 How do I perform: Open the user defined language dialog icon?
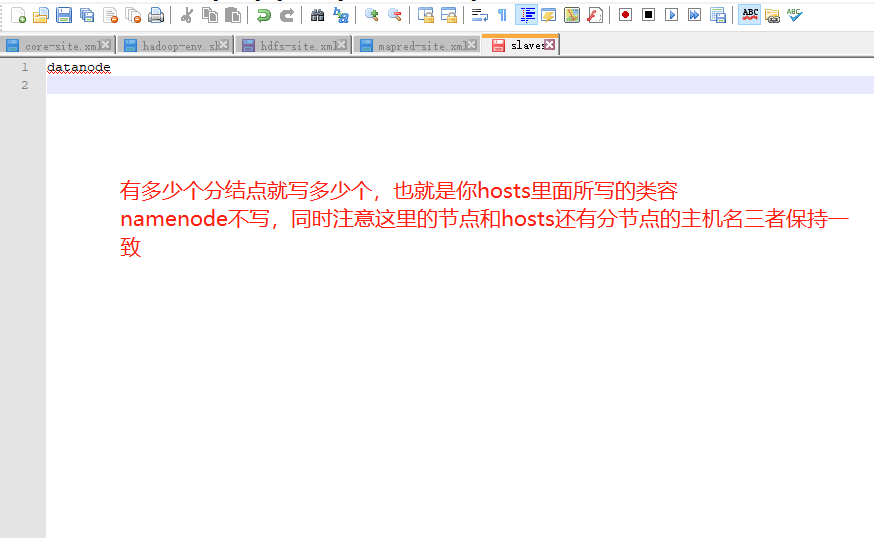pyautogui.click(x=549, y=15)
